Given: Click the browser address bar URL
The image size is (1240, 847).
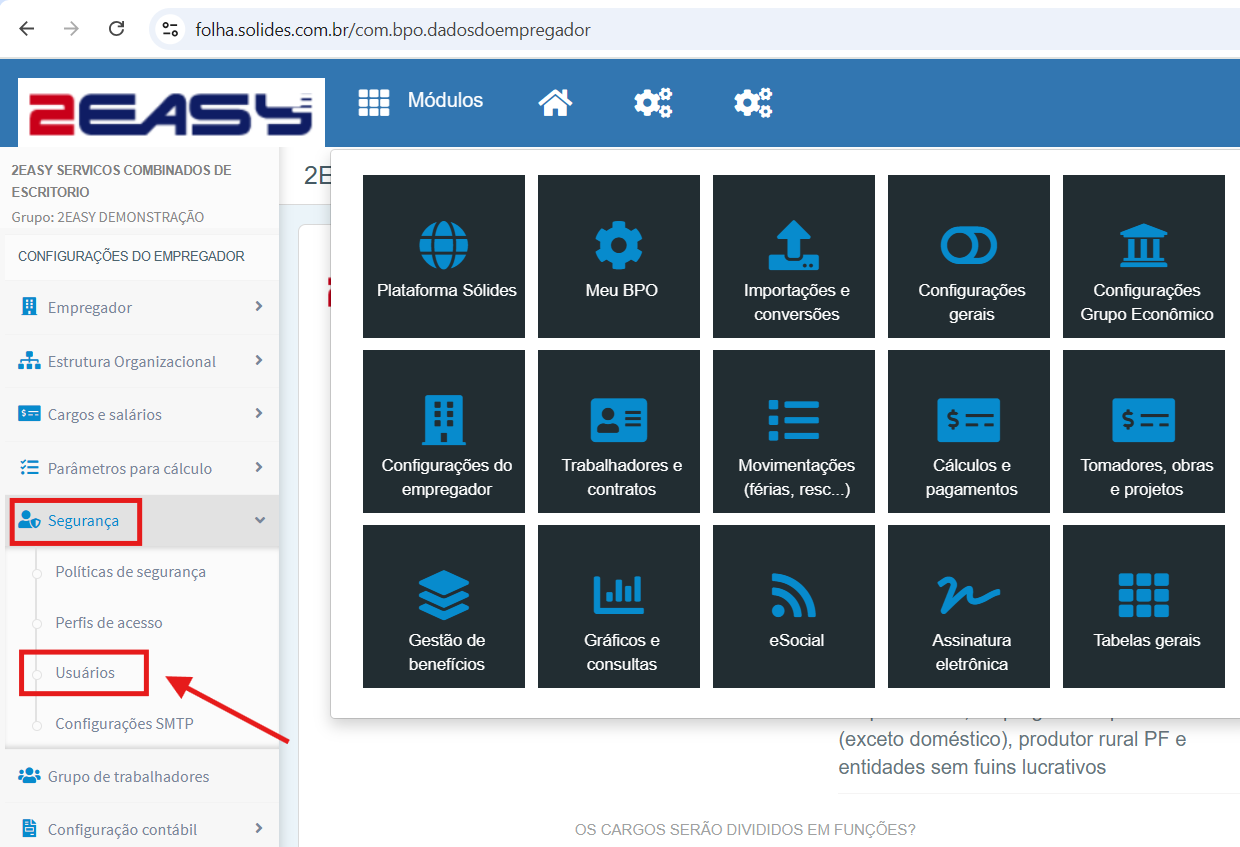Looking at the screenshot, I should click(x=393, y=30).
